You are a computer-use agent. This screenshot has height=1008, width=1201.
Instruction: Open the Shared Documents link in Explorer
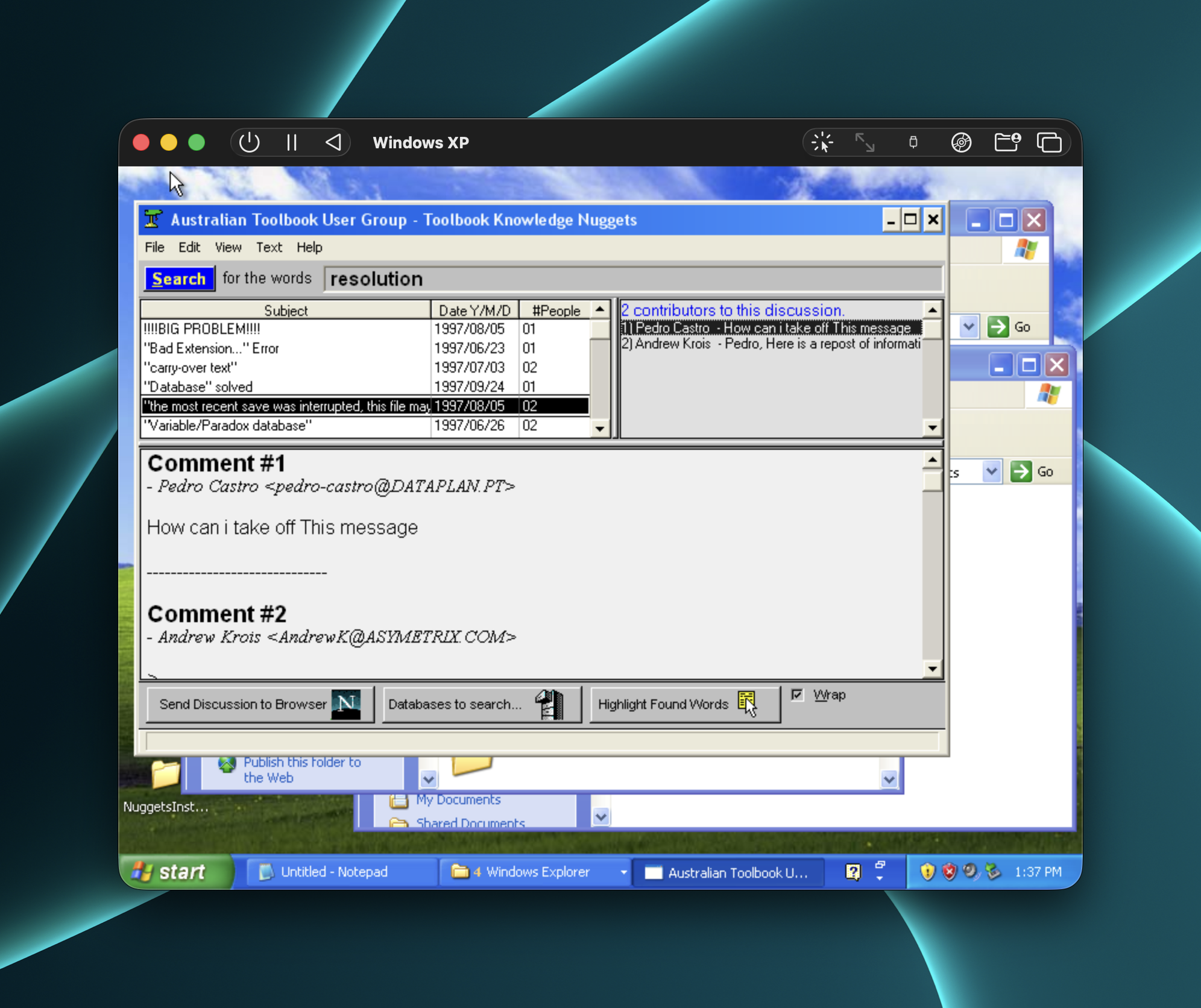click(470, 823)
